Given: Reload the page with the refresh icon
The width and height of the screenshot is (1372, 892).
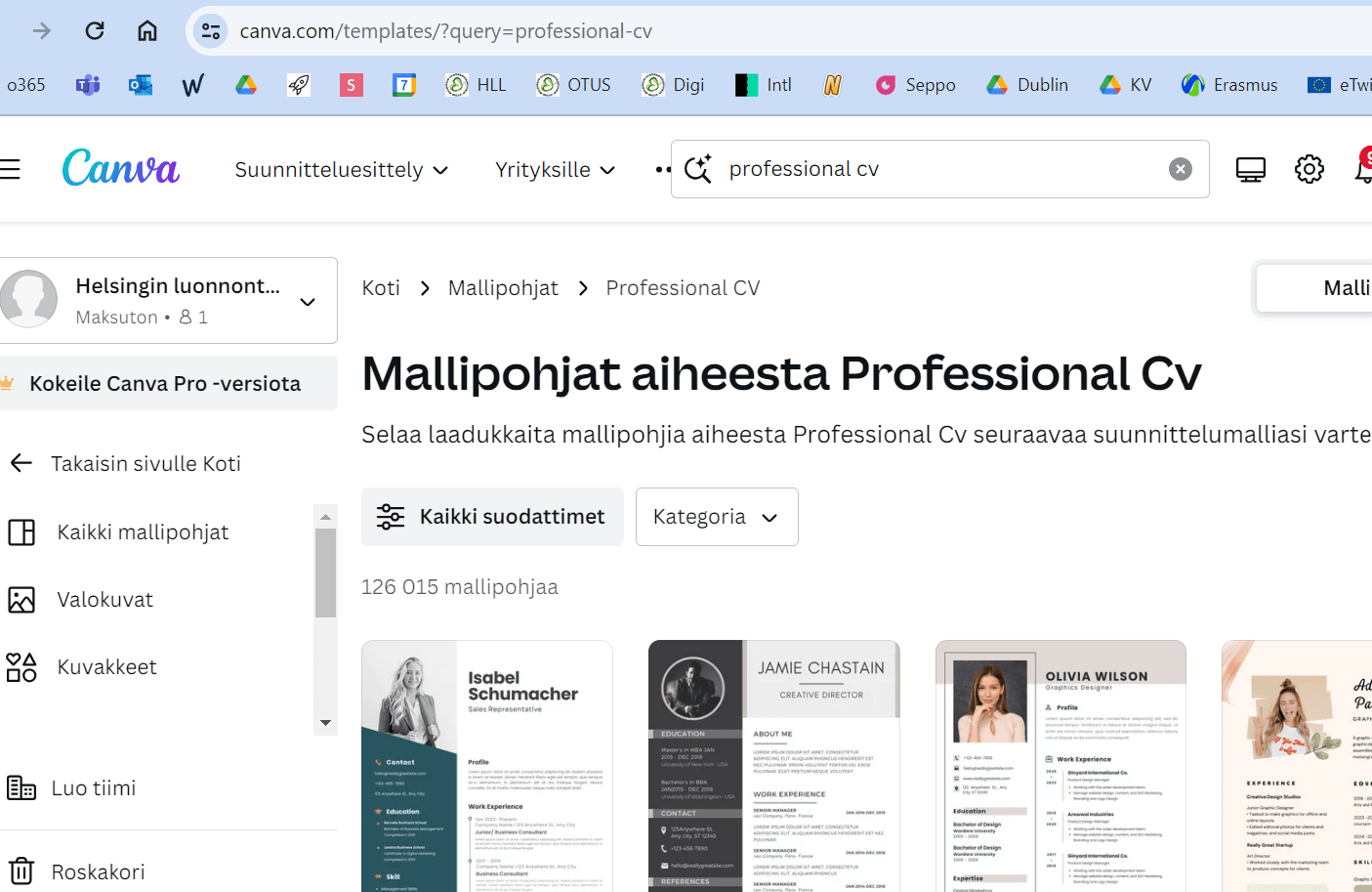Looking at the screenshot, I should pos(95,31).
